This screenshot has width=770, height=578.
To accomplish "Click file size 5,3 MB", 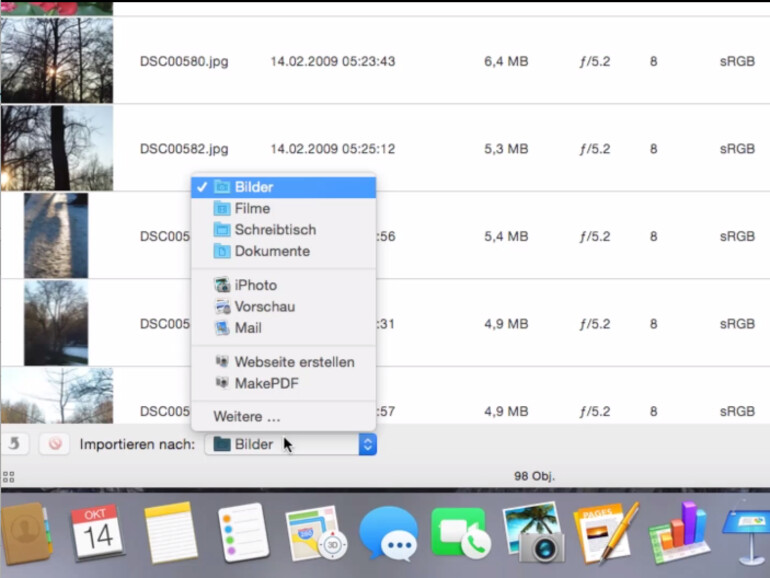I will 506,149.
